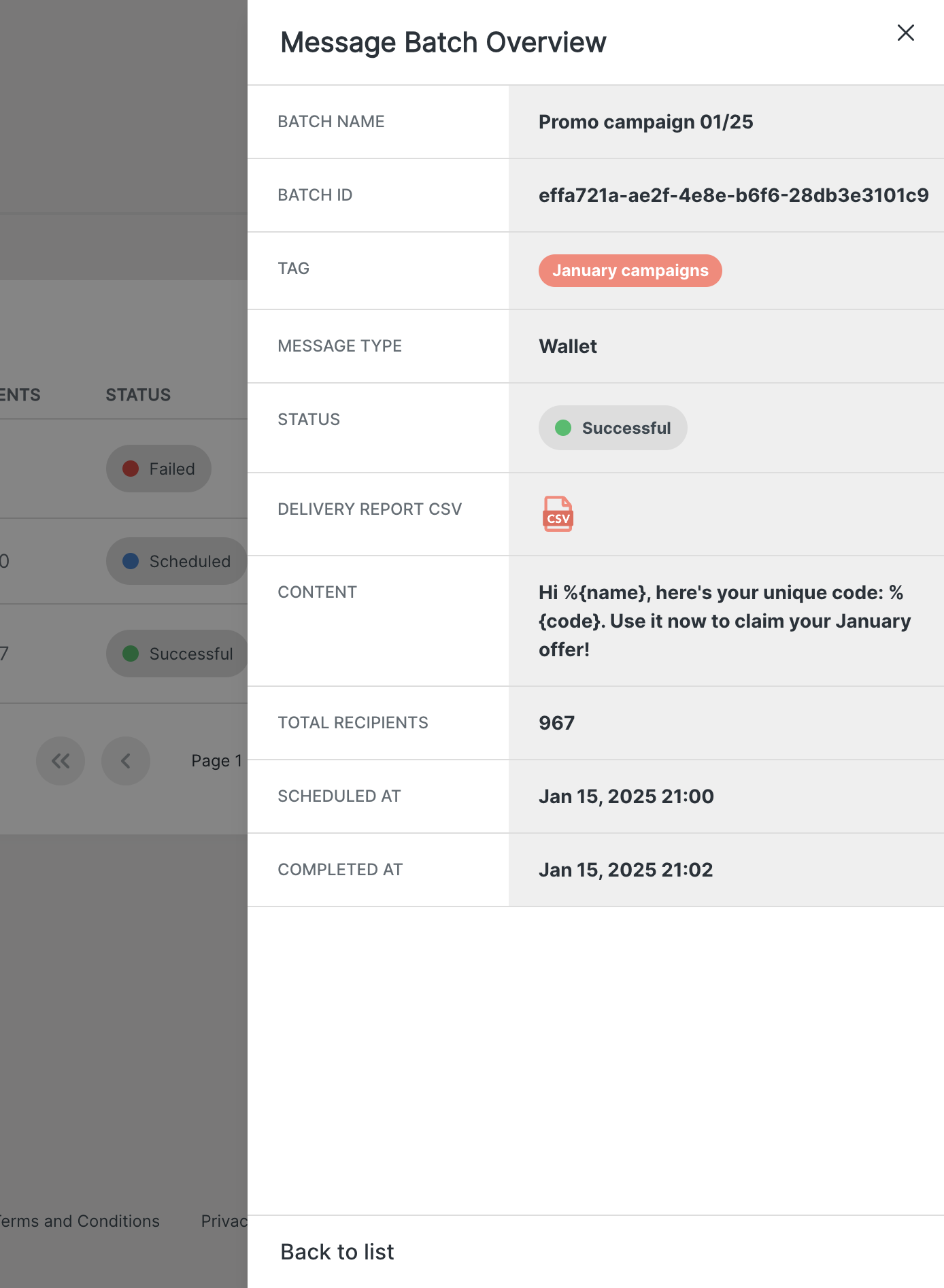Open the Terms and Conditions link

(x=79, y=1221)
